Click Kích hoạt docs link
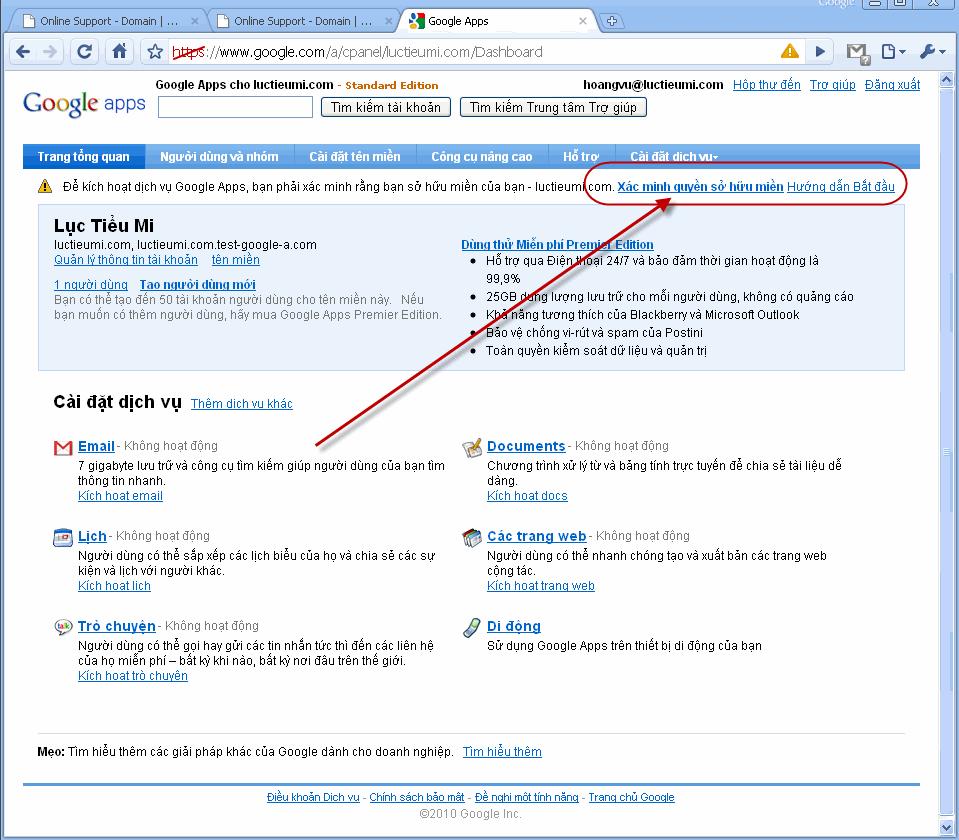The width and height of the screenshot is (959, 840). click(527, 496)
